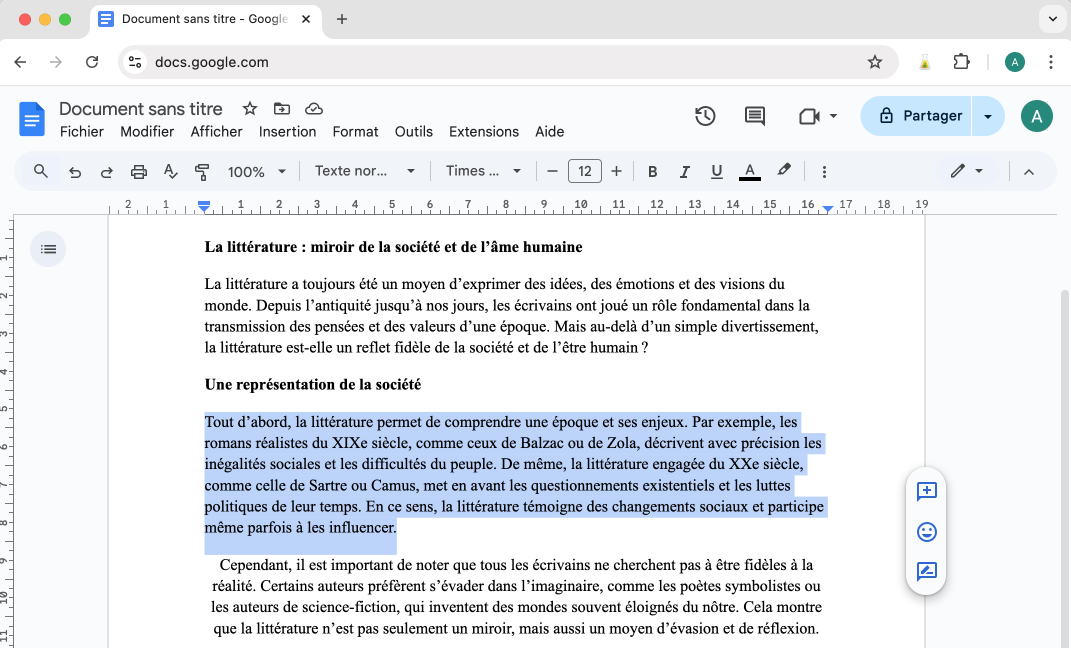Click suggest edits floating icon
This screenshot has width=1071, height=648.
pyautogui.click(x=926, y=572)
